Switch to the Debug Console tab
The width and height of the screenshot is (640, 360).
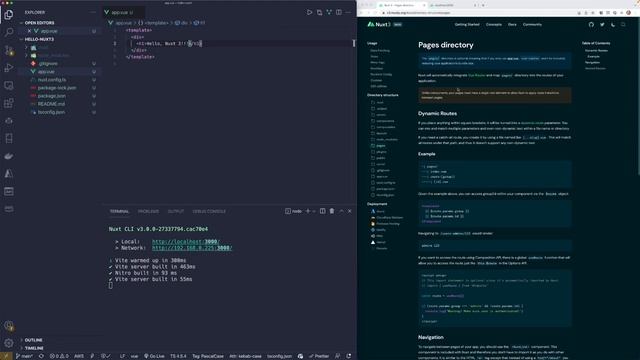coord(209,211)
